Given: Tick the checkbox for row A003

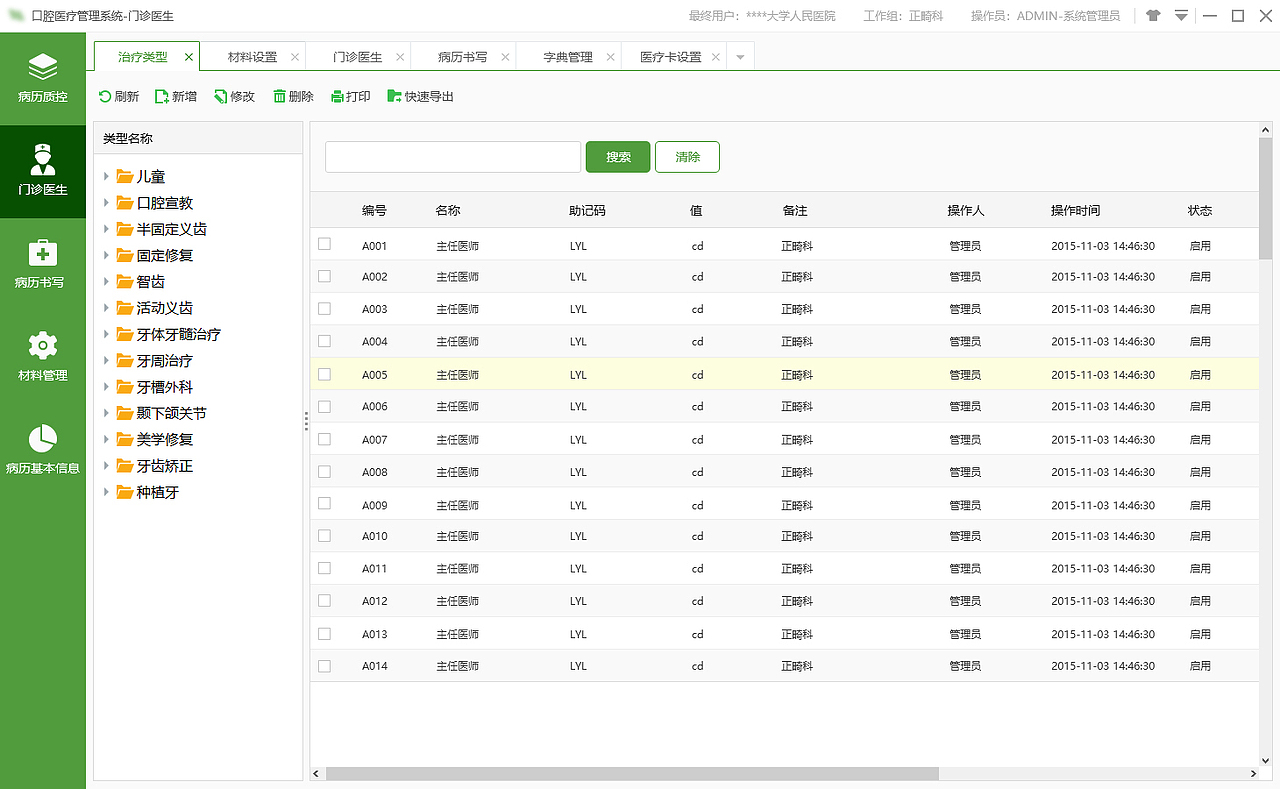Looking at the screenshot, I should coord(324,309).
